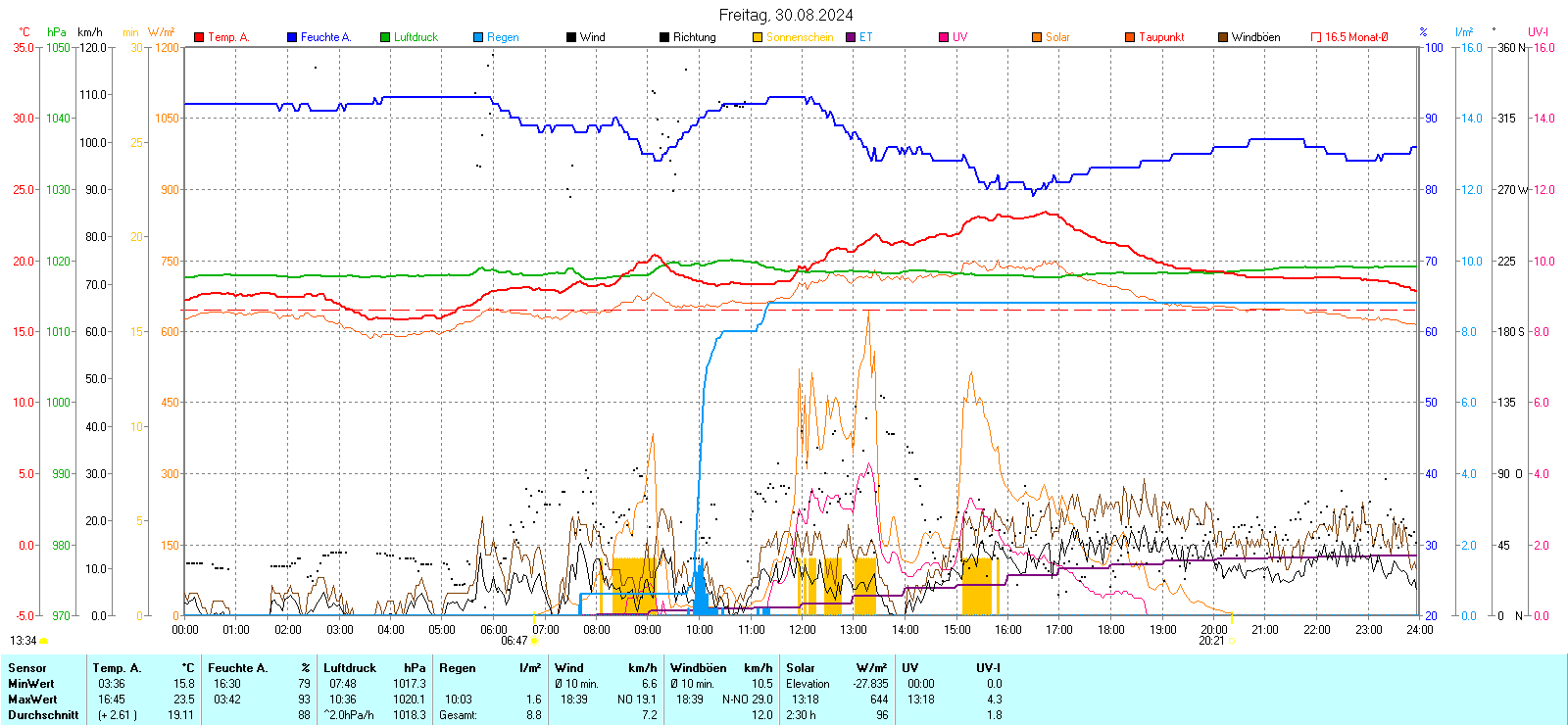Toggle the empty 16.5 Monat-Ø legend box
The width and height of the screenshot is (1568, 725).
click(1316, 37)
